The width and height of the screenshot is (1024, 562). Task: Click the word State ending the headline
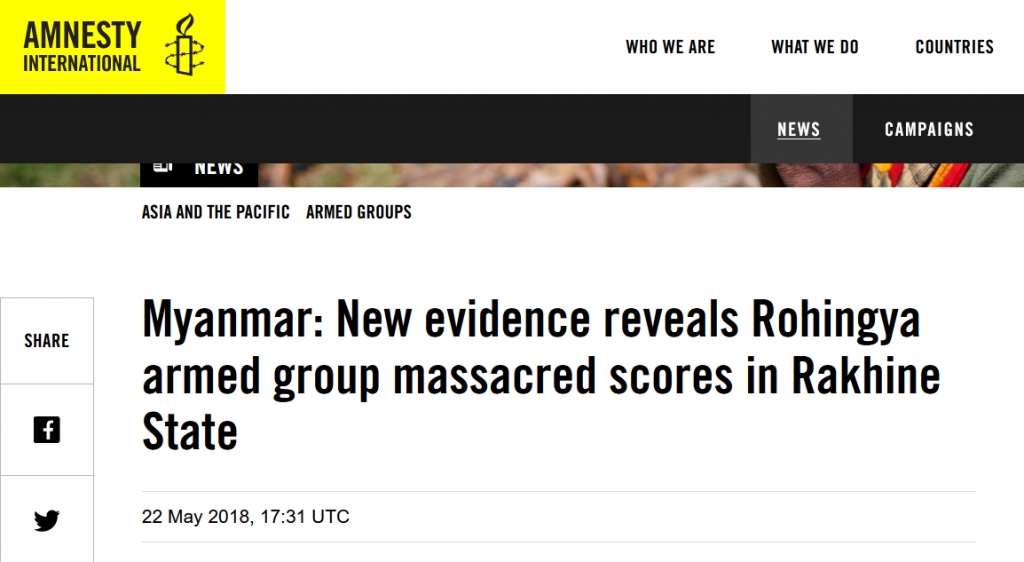190,431
